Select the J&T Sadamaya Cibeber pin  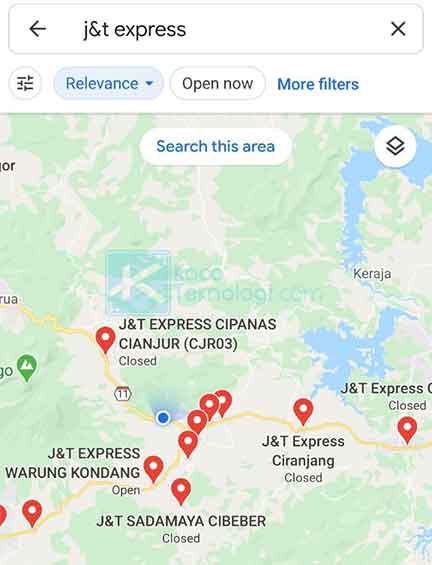point(181,491)
